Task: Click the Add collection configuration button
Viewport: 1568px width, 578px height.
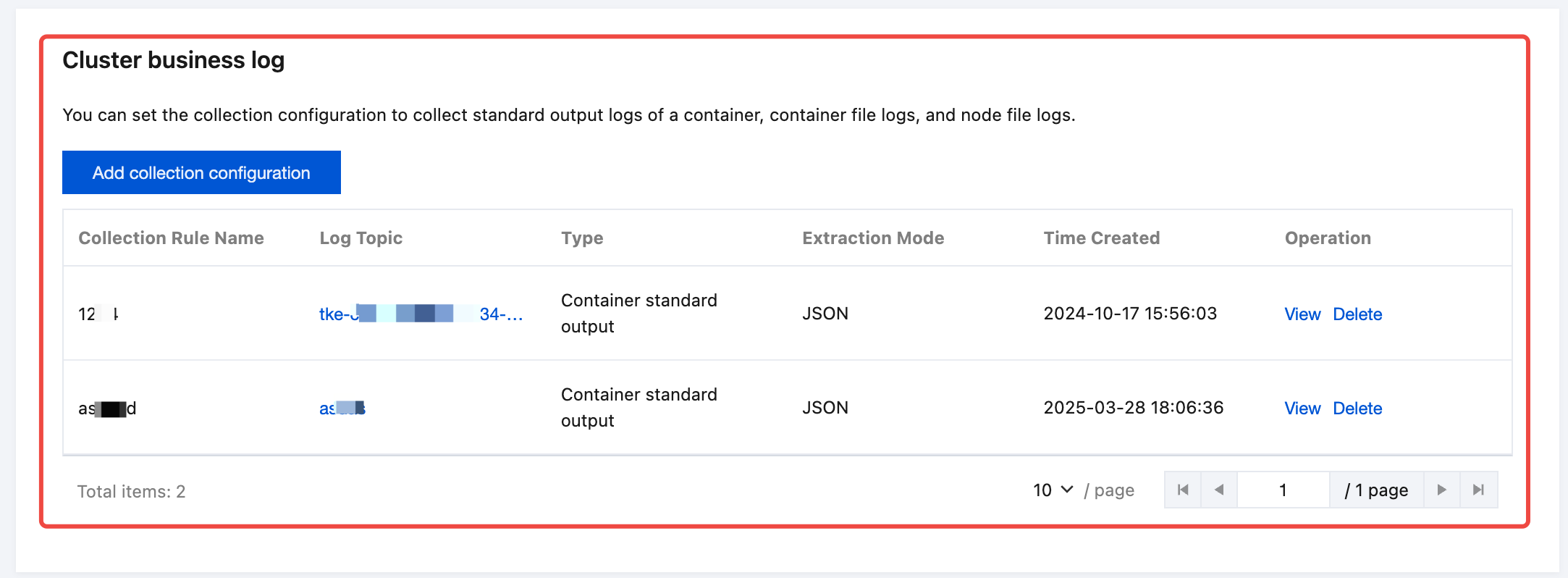Action: click(x=201, y=172)
